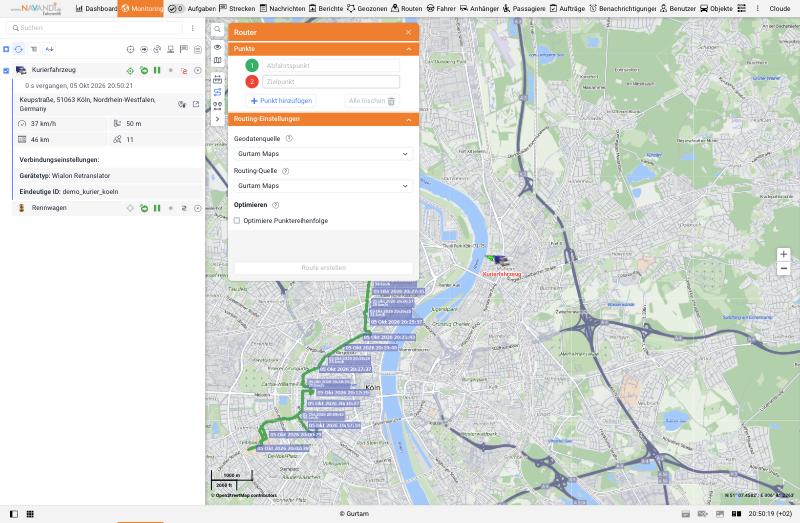Click the Suchen search field in unit list
800x523 pixels.
96,28
